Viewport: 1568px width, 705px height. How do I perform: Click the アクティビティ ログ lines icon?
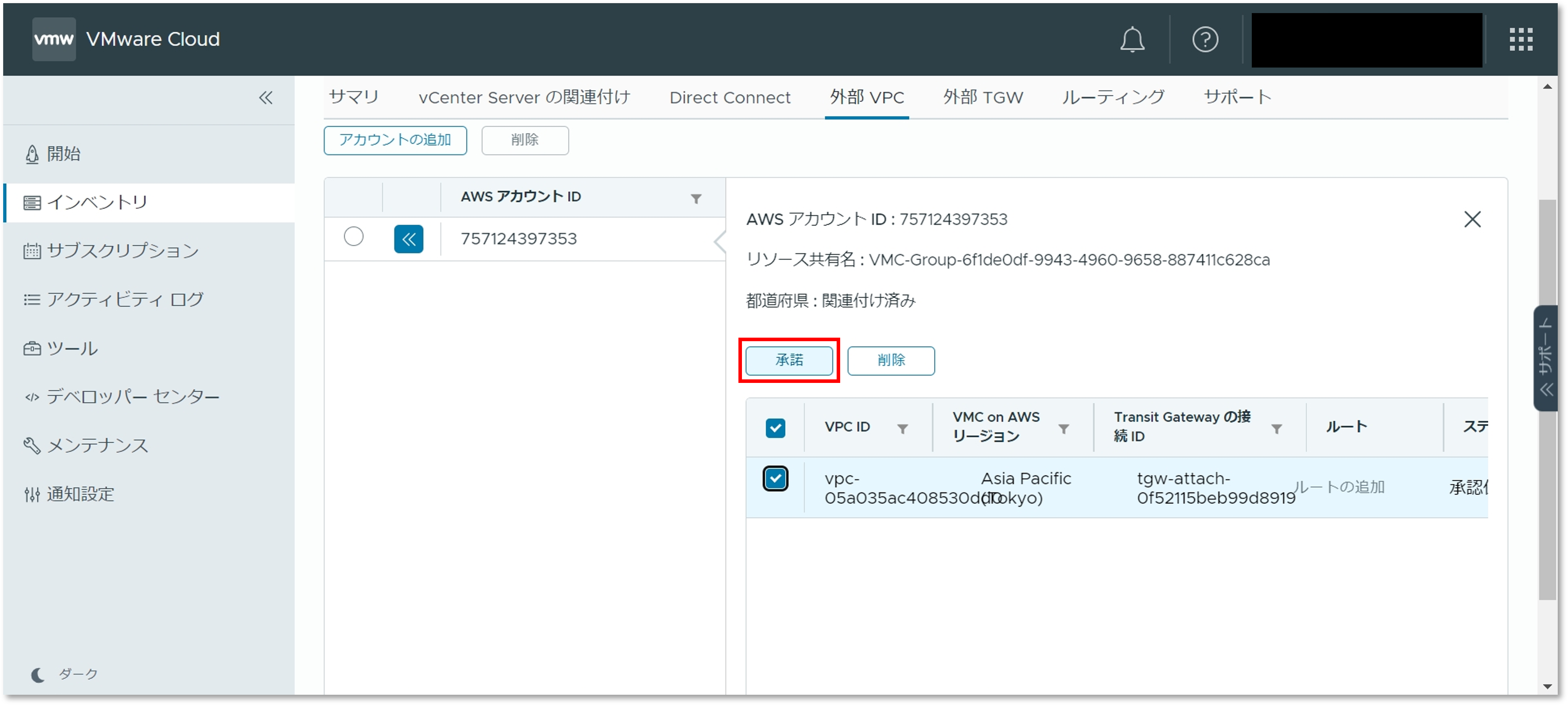tap(32, 300)
